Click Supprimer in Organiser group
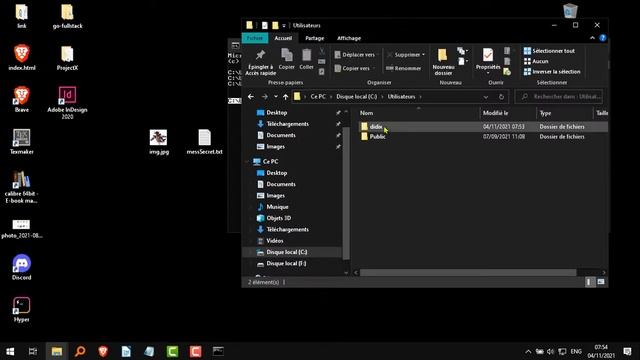Image resolution: width=640 pixels, height=360 pixels. click(x=405, y=55)
